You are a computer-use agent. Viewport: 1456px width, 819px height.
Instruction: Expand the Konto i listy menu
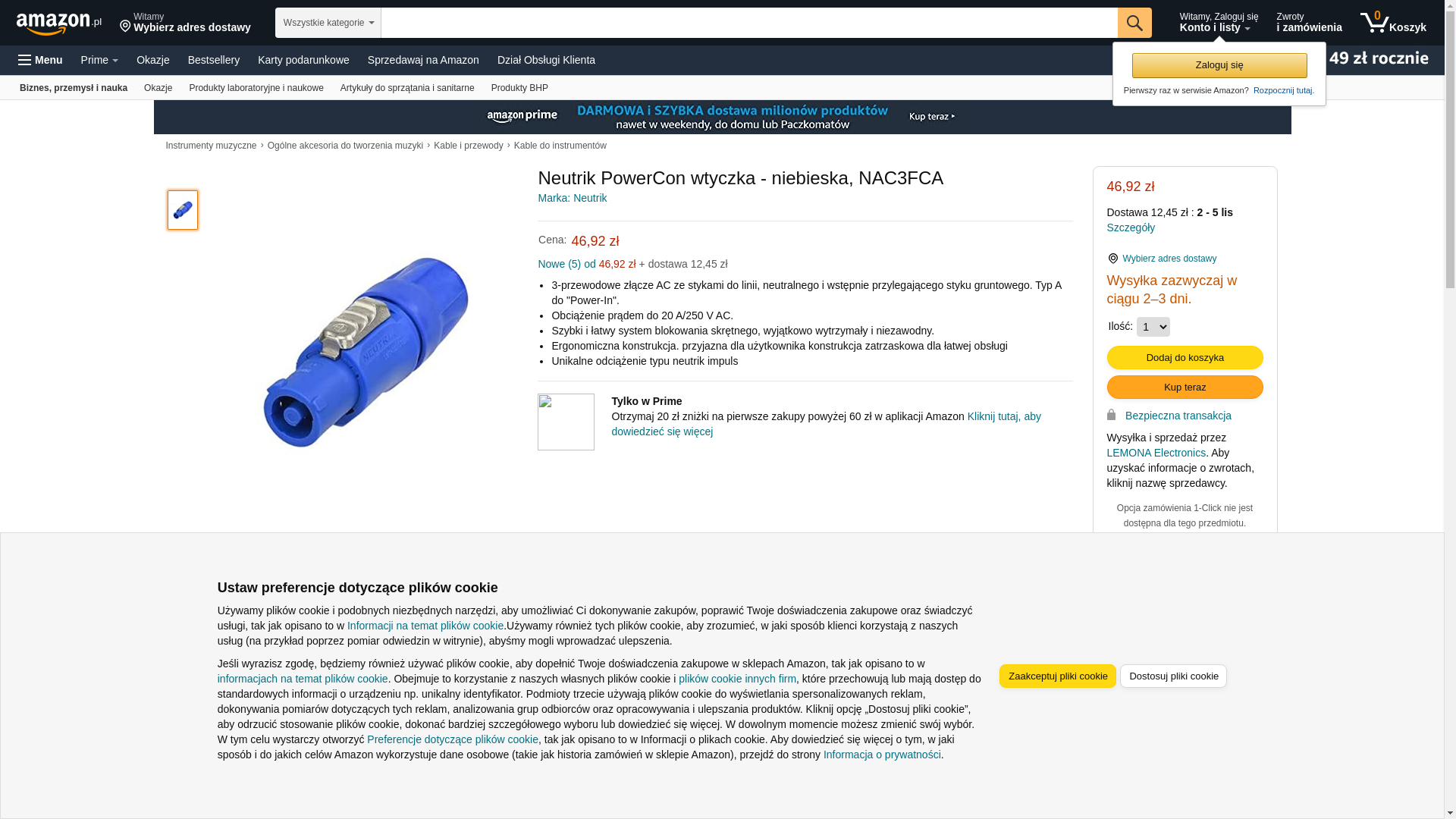(x=1219, y=23)
